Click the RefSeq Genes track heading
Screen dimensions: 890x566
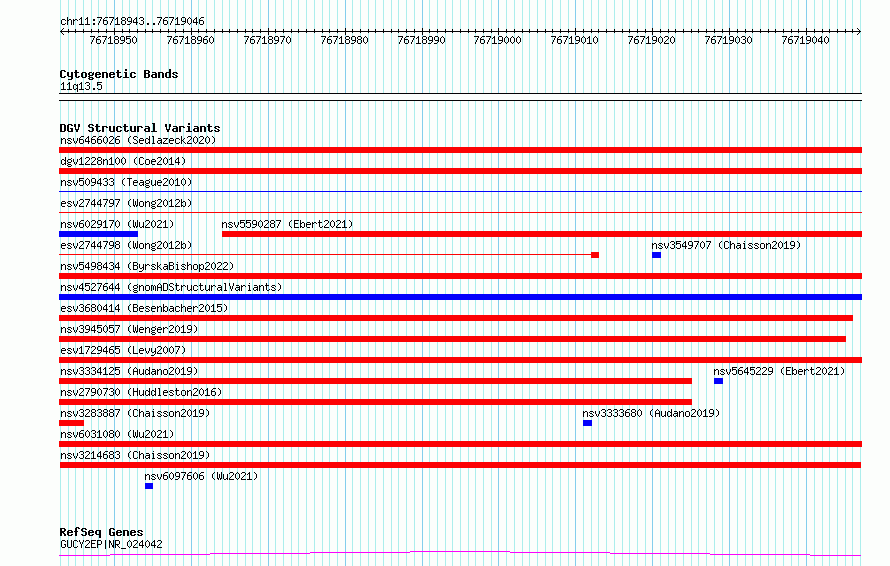tap(101, 532)
